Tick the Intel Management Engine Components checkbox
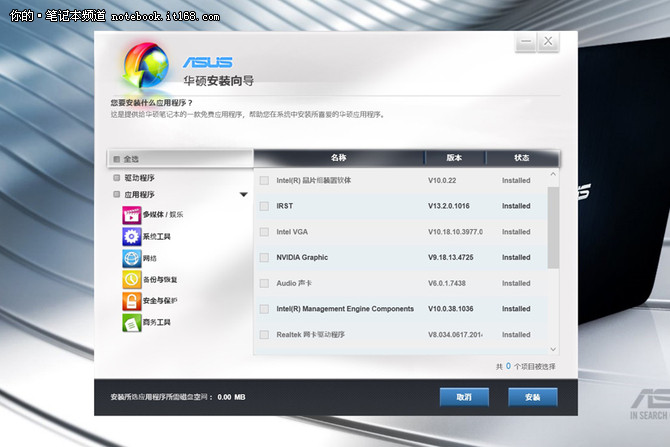 coord(264,309)
